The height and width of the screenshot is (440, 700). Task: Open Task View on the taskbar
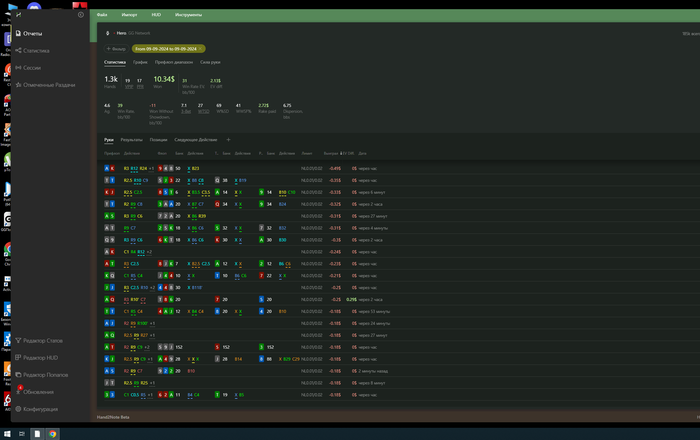[21, 434]
